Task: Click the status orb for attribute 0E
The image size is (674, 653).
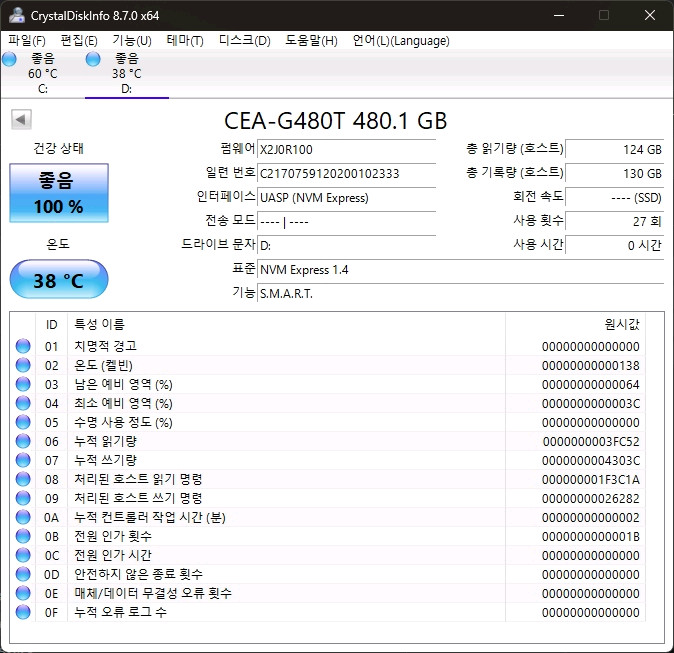Action: tap(23, 593)
